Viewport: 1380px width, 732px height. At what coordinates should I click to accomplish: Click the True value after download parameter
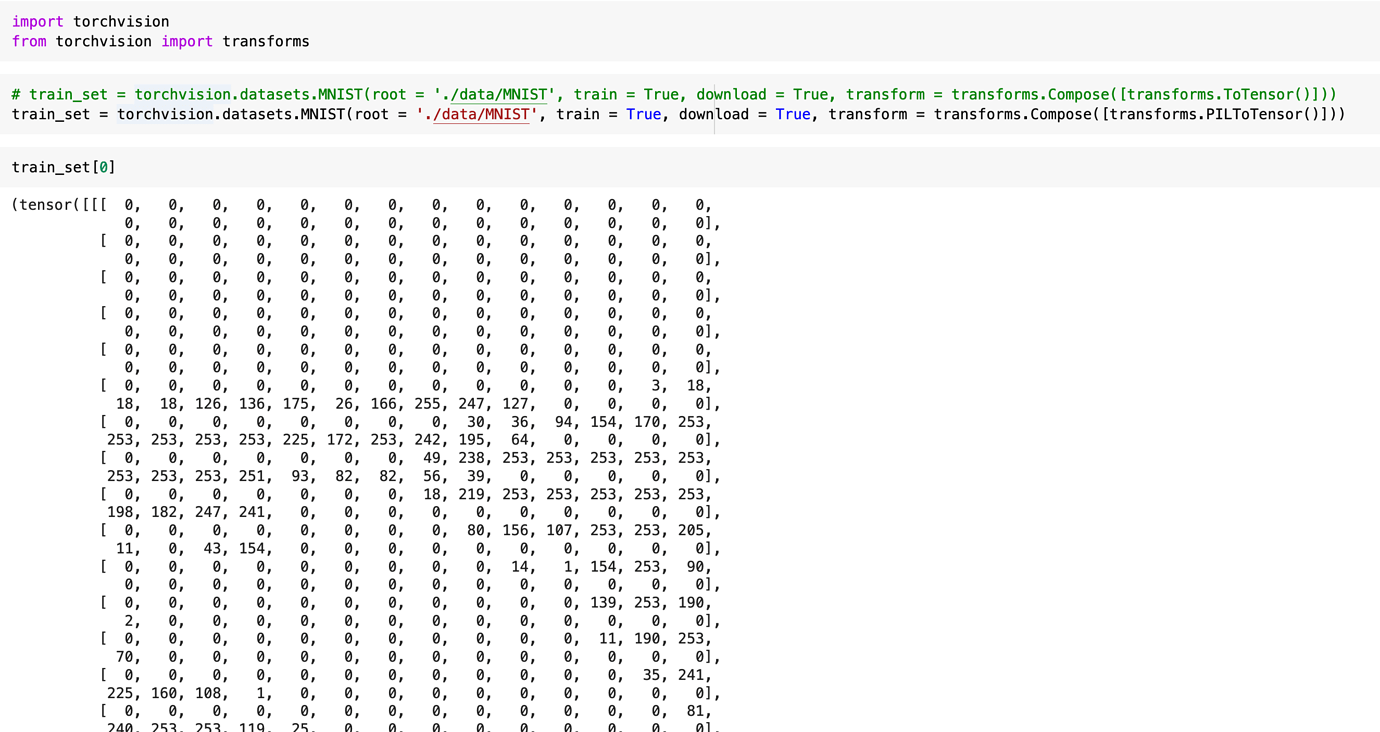point(793,114)
